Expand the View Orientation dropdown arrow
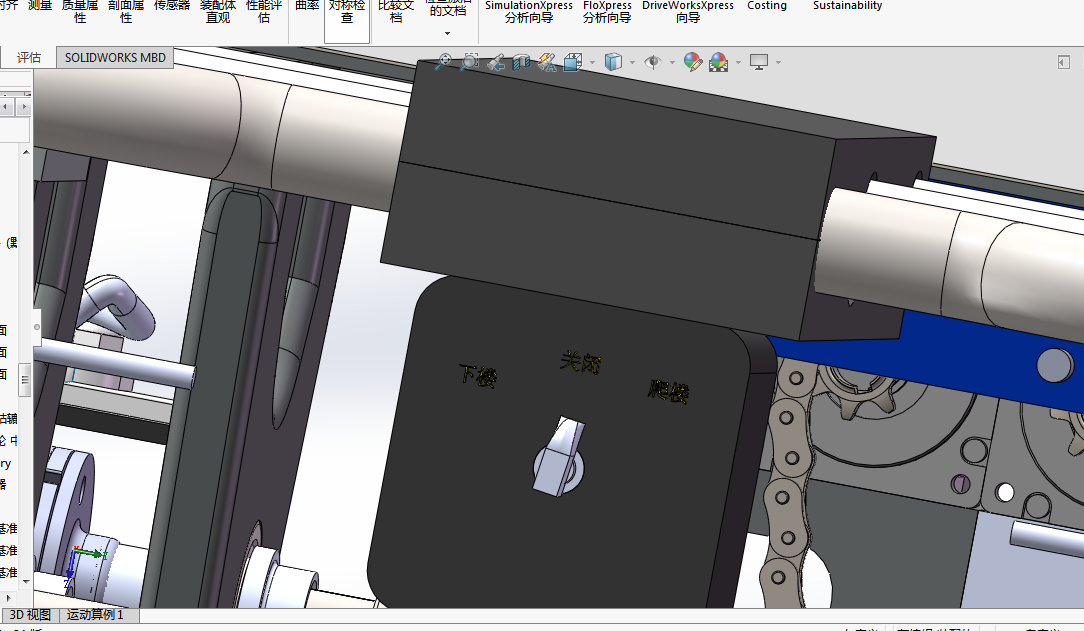 (x=592, y=63)
